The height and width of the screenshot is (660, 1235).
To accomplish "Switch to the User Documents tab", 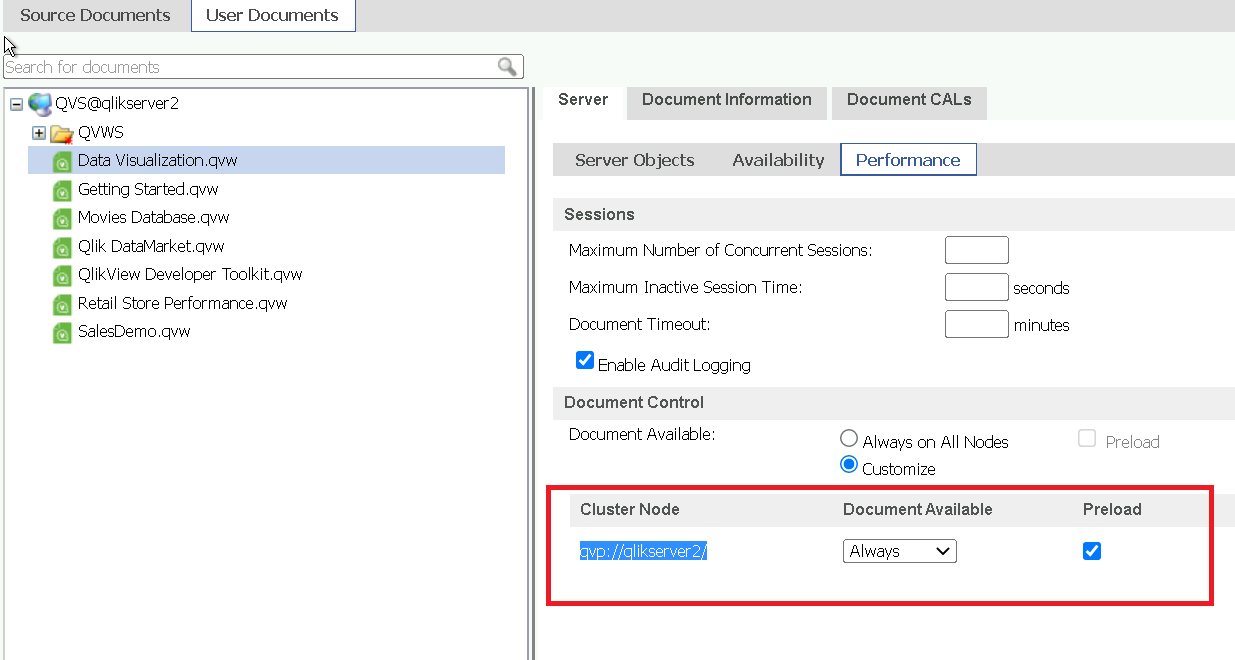I will [x=272, y=15].
